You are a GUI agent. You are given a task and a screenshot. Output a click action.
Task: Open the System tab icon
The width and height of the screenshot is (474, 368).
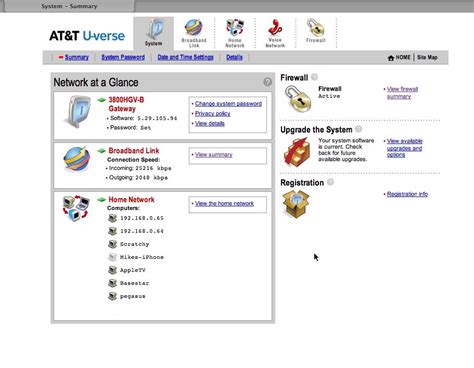coord(154,29)
